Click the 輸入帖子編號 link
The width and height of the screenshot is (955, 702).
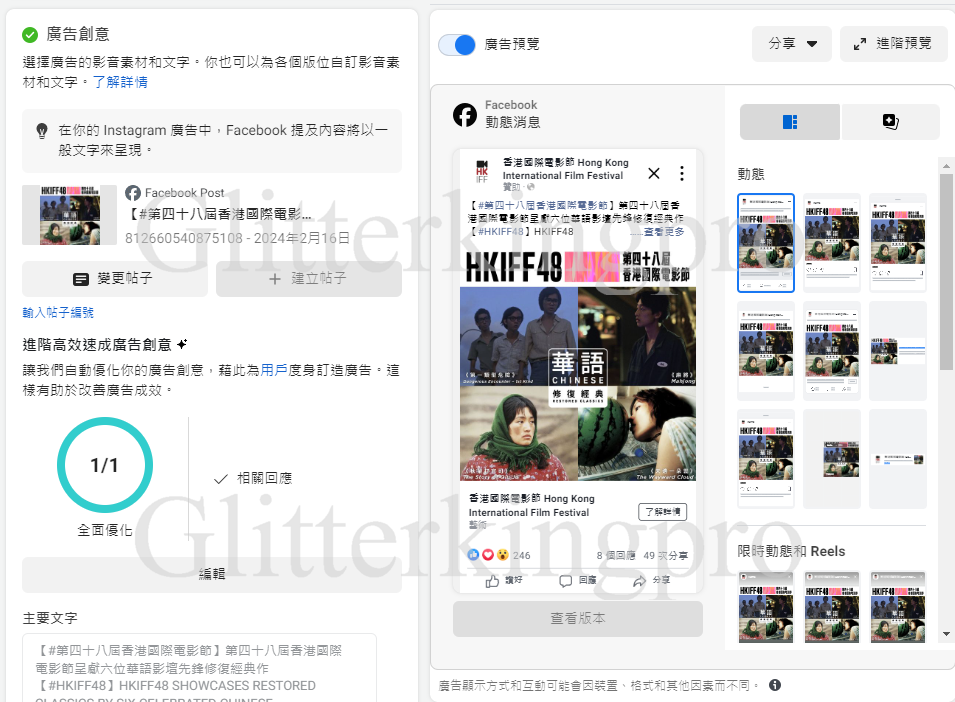coord(58,312)
